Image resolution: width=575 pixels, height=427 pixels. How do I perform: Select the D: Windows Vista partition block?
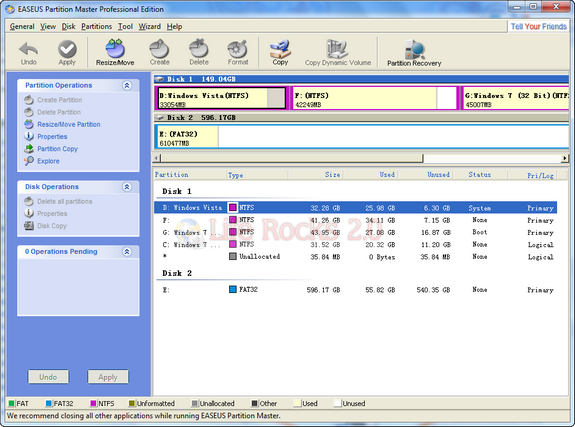(221, 98)
